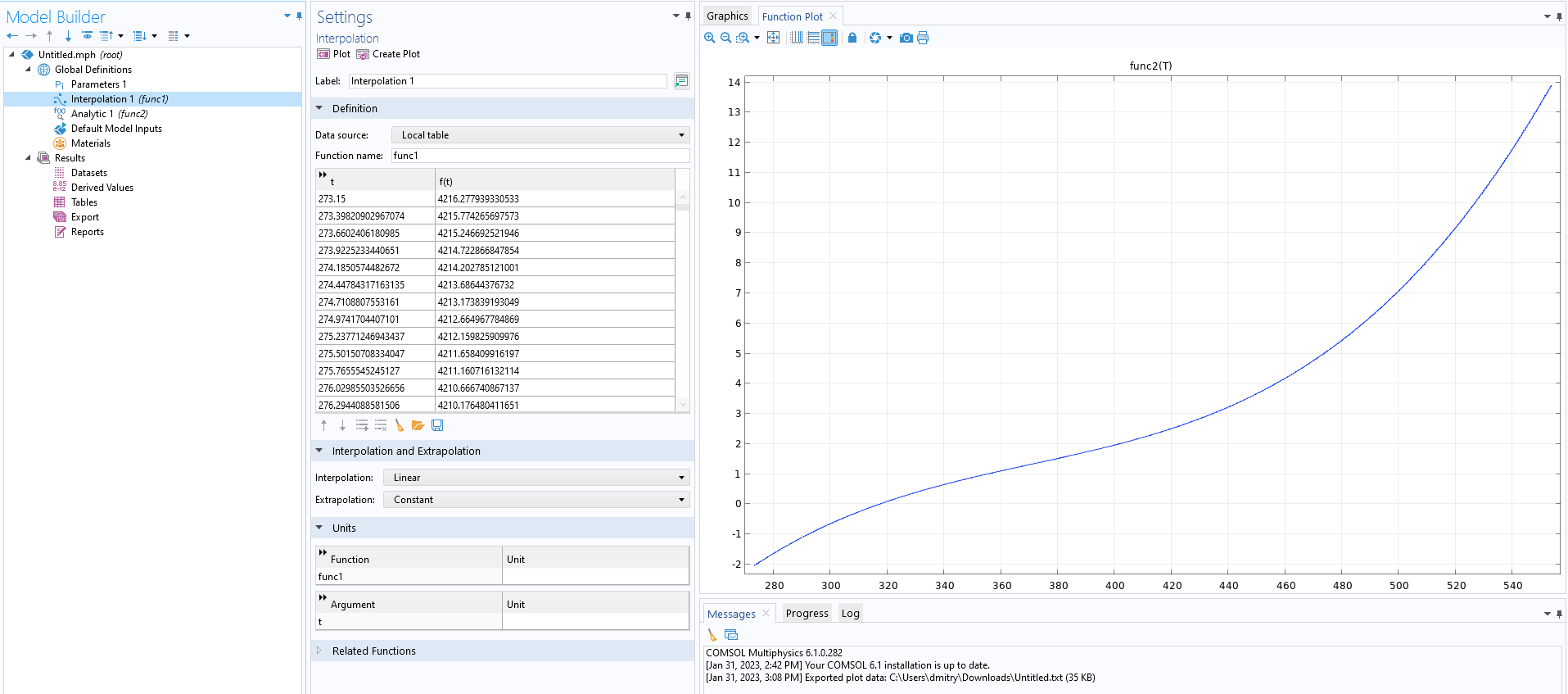Load table data from file folder icon

click(x=418, y=425)
